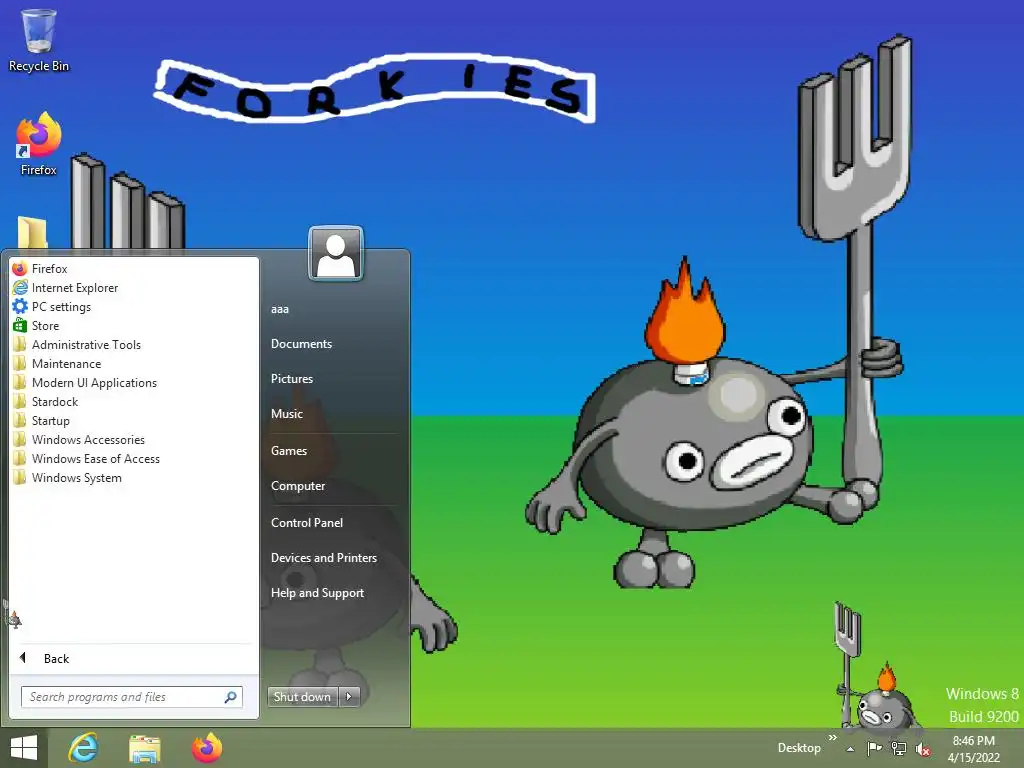This screenshot has height=768, width=1024.
Task: Open Music from the start menu
Action: [287, 413]
